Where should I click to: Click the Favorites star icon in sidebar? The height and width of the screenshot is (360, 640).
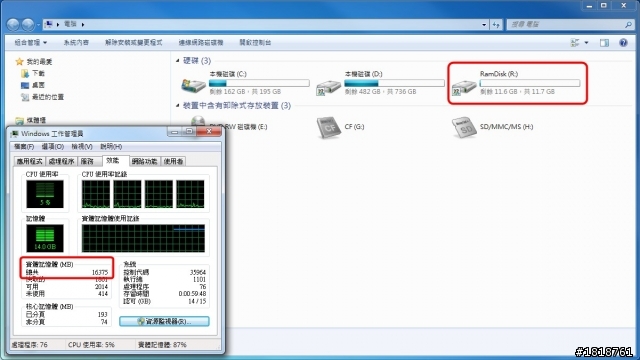(19, 62)
